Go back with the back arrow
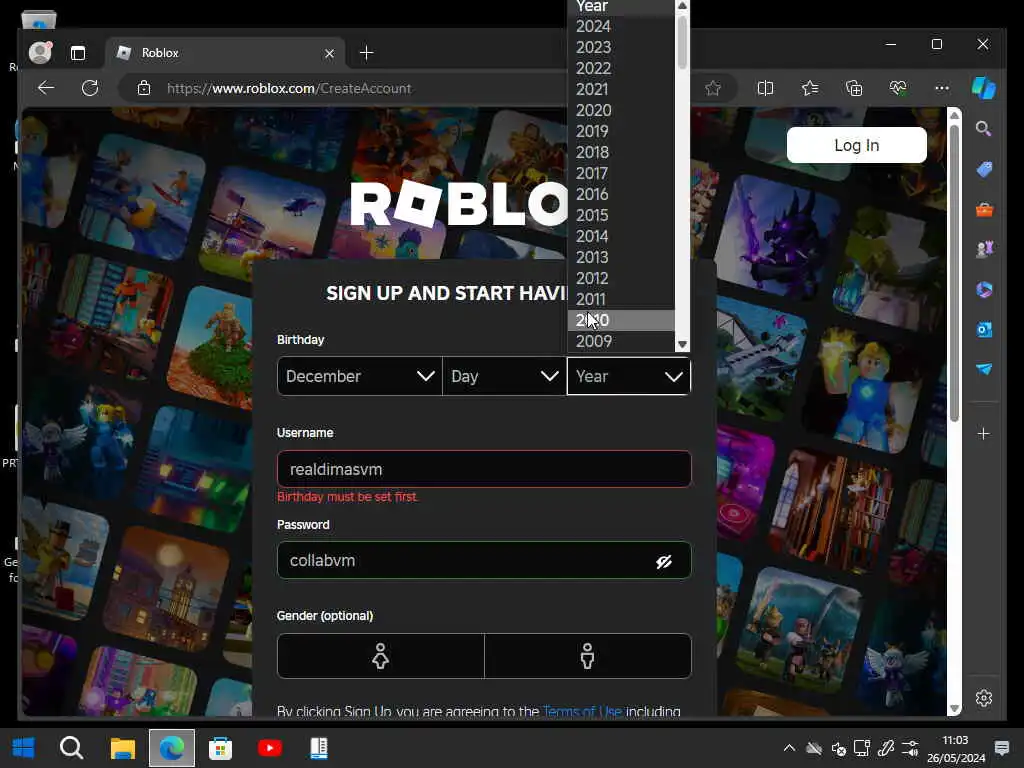Viewport: 1024px width, 768px height. coord(46,88)
